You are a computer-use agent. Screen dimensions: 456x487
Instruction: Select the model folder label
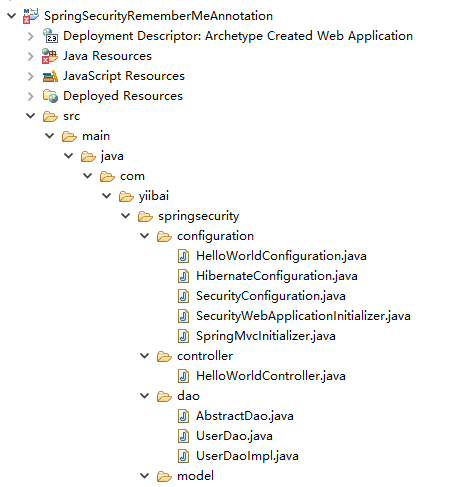[195, 476]
